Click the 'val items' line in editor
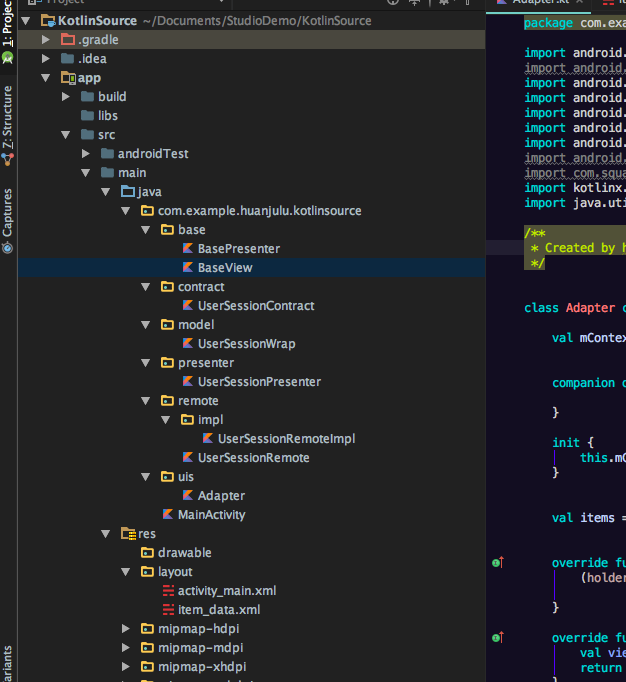This screenshot has height=682, width=626. pyautogui.click(x=588, y=518)
